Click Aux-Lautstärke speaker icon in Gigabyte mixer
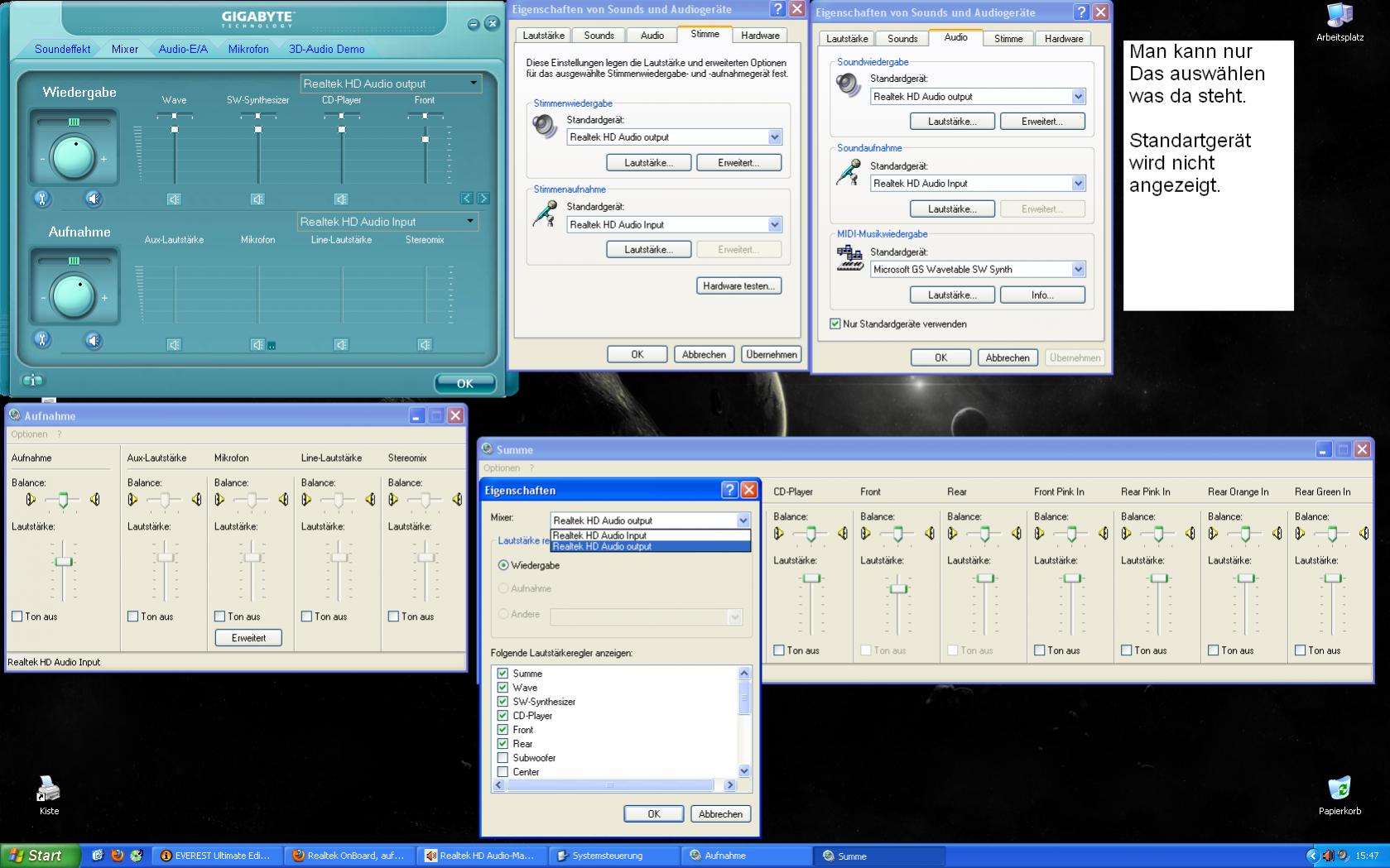 click(174, 345)
